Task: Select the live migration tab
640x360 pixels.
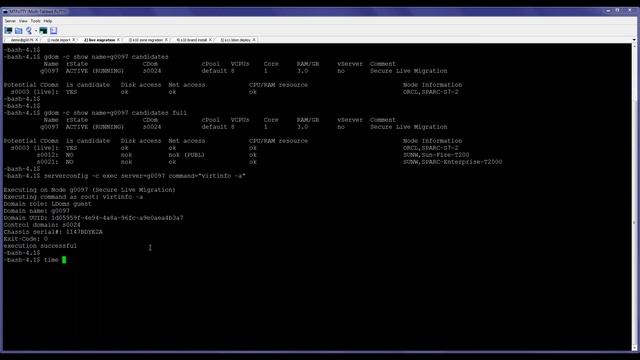Action: [99, 40]
